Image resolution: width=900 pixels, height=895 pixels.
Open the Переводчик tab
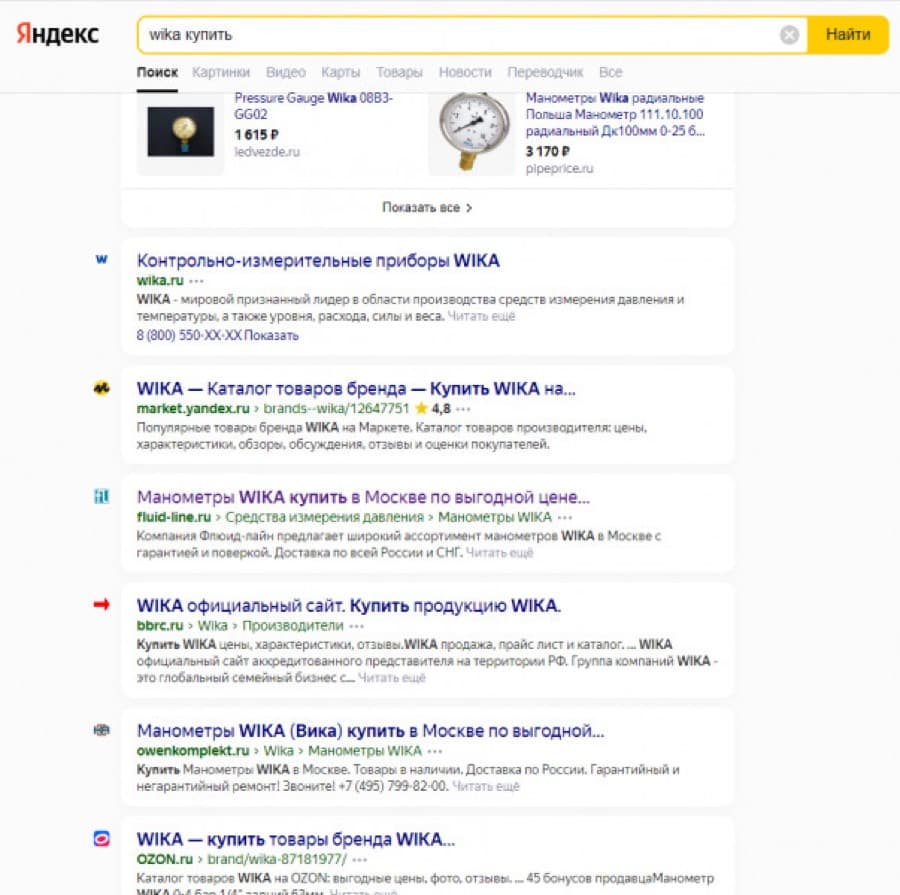545,72
